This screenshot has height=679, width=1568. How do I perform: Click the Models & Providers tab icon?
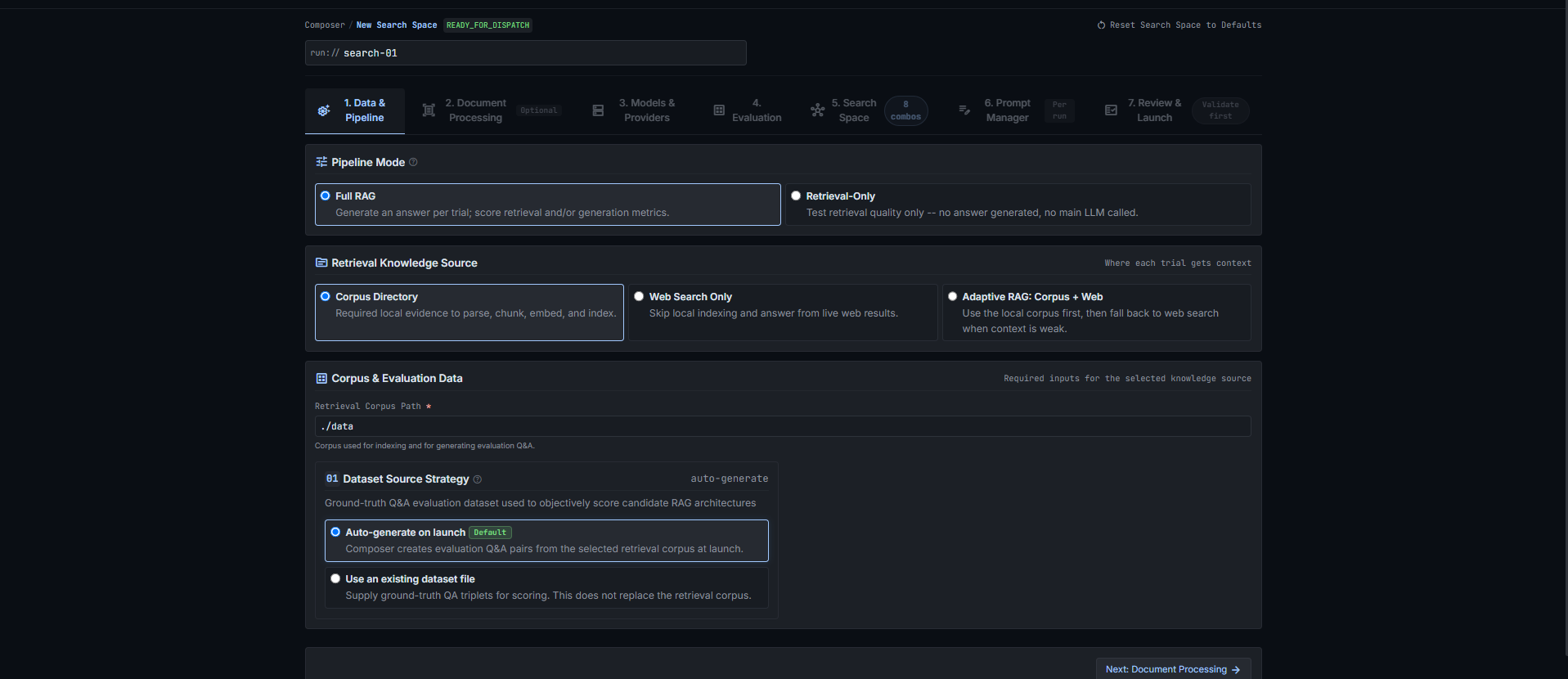tap(598, 110)
